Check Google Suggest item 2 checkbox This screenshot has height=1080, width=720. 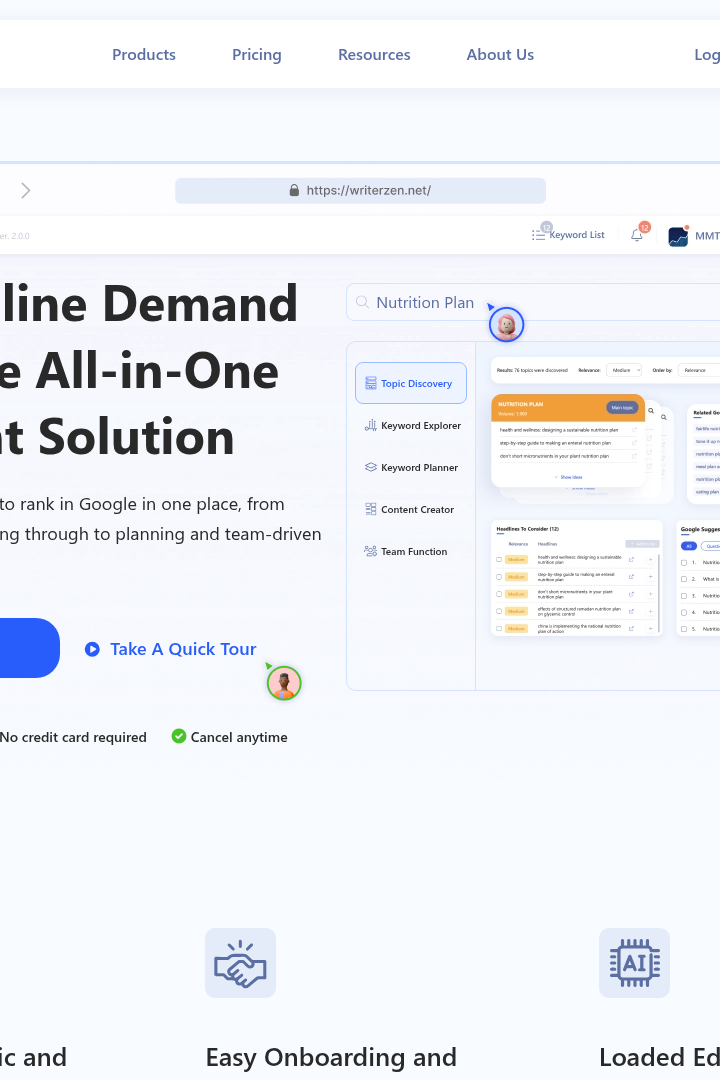tap(683, 579)
